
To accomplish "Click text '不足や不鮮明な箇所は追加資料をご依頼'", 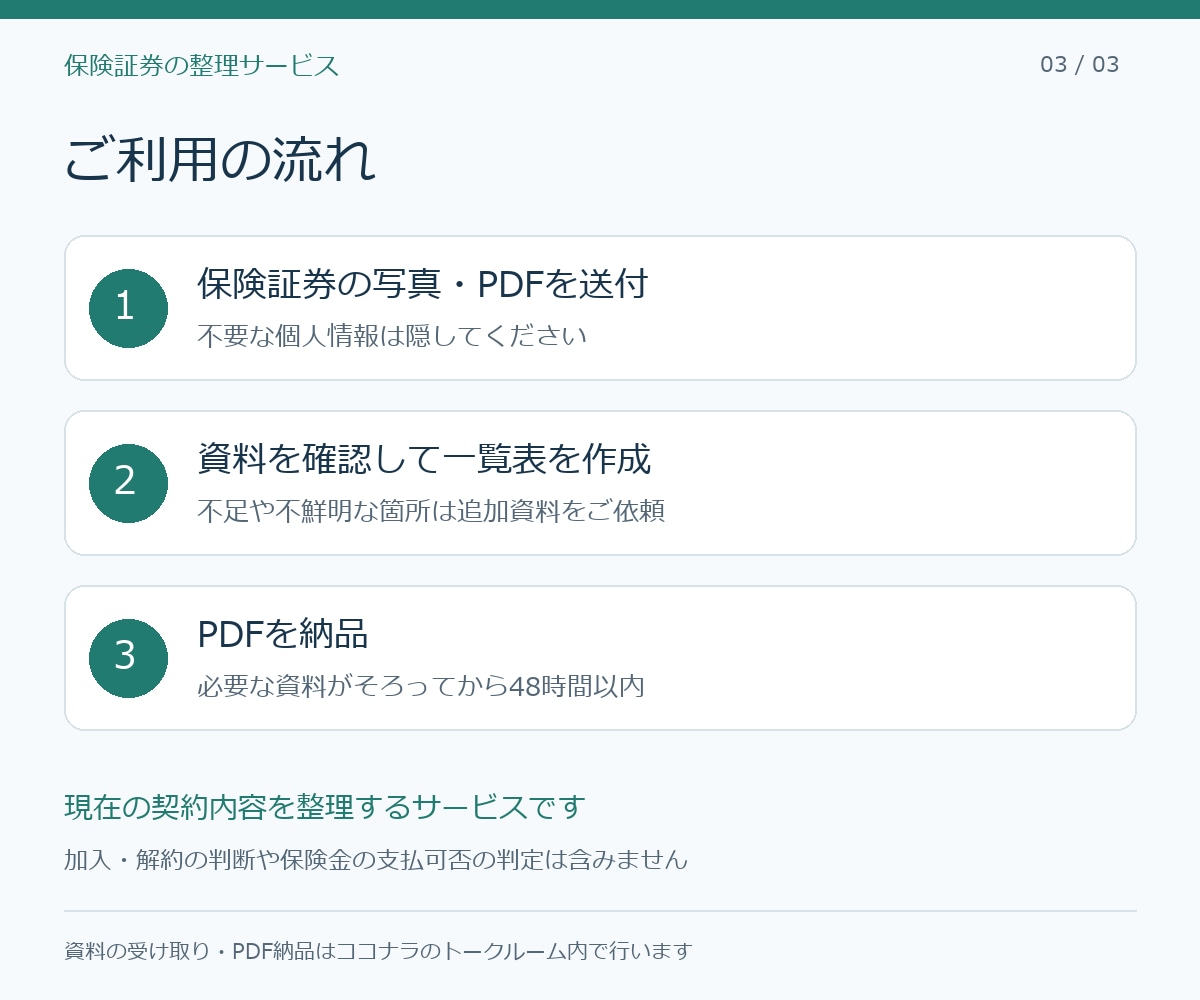I will (x=431, y=511).
